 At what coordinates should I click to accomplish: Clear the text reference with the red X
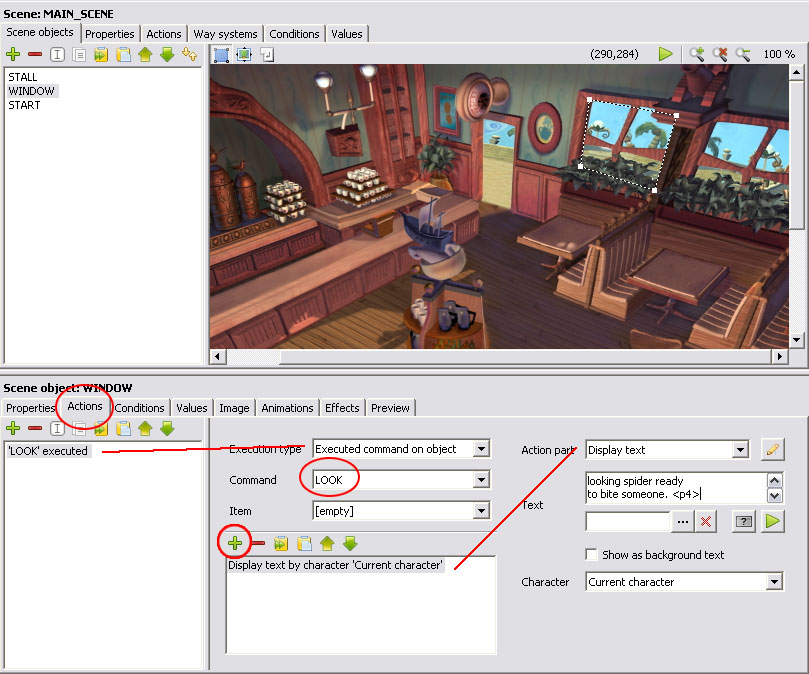[x=706, y=521]
